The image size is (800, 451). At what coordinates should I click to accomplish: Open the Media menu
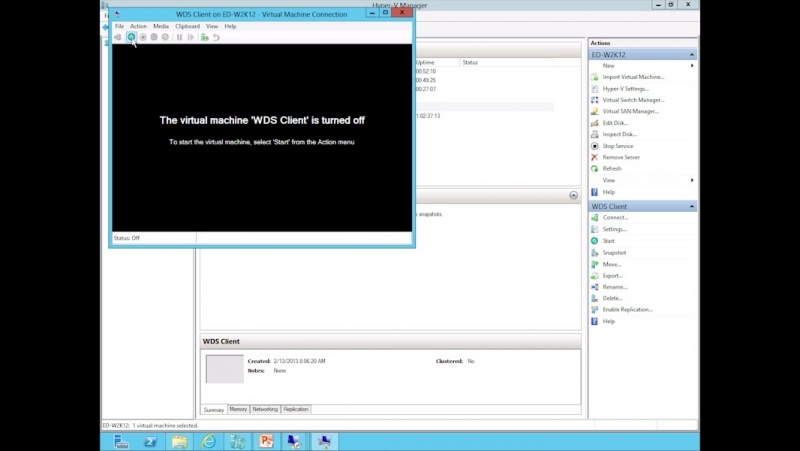pos(161,26)
